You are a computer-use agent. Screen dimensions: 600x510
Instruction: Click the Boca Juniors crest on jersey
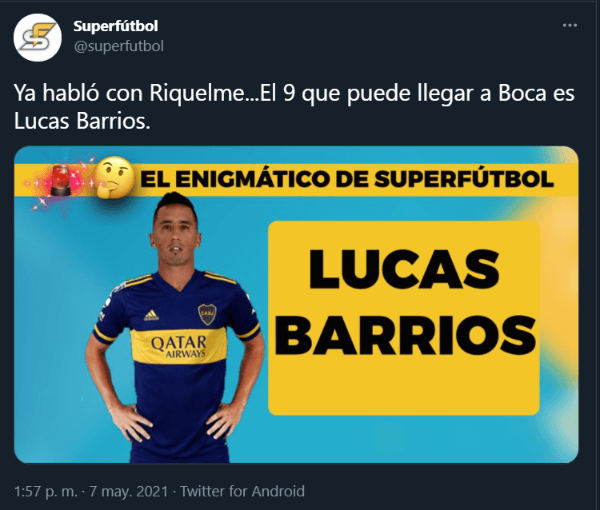click(x=207, y=314)
